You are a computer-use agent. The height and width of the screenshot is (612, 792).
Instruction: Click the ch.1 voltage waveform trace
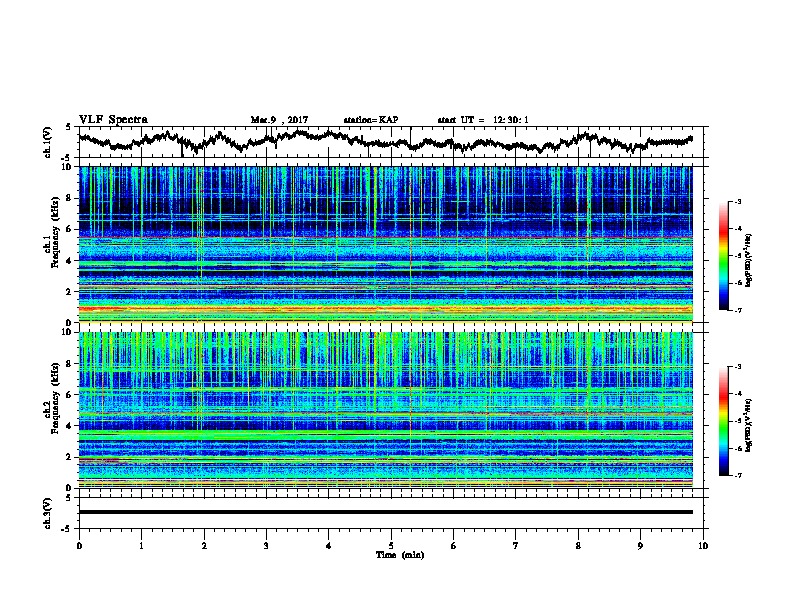pos(385,141)
